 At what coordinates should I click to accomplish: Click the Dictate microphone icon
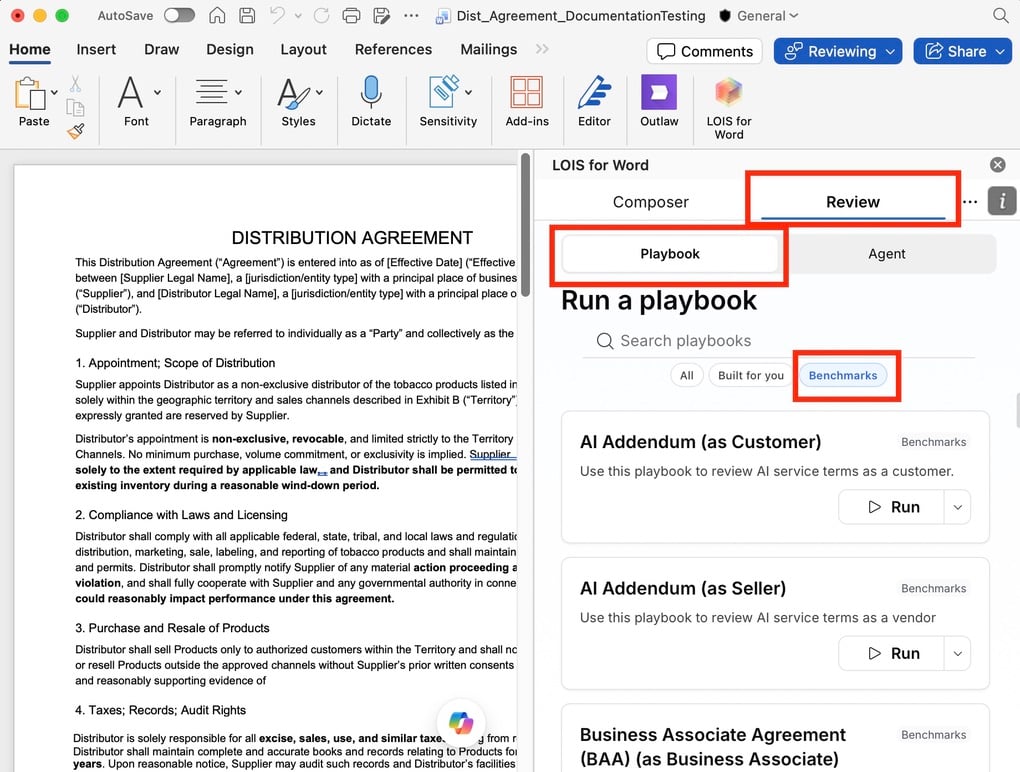(371, 92)
